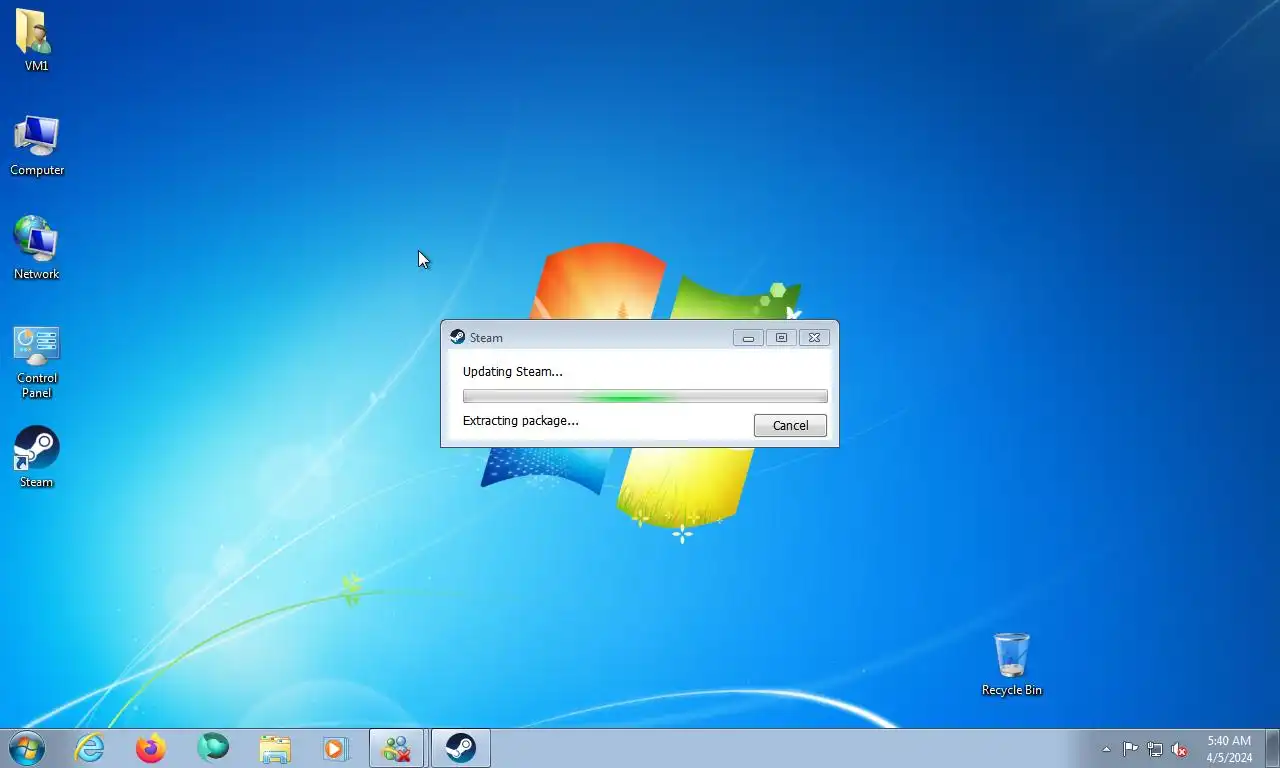Switch to the users taskbar app with red X
This screenshot has width=1280, height=768.
pyautogui.click(x=397, y=748)
